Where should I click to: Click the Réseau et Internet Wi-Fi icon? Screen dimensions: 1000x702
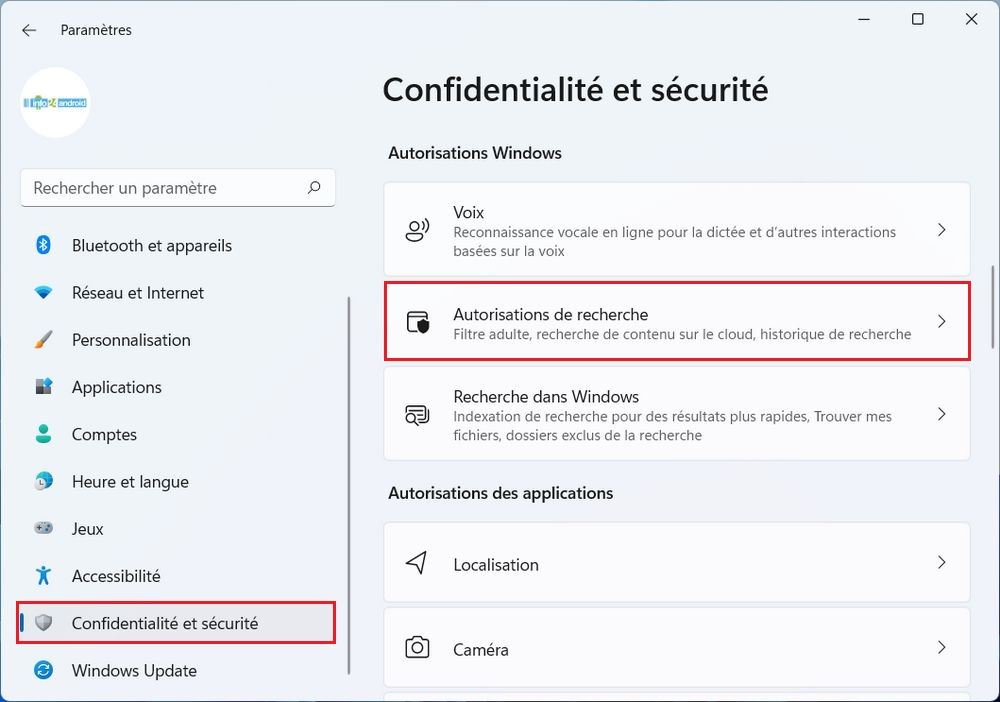pyautogui.click(x=43, y=293)
